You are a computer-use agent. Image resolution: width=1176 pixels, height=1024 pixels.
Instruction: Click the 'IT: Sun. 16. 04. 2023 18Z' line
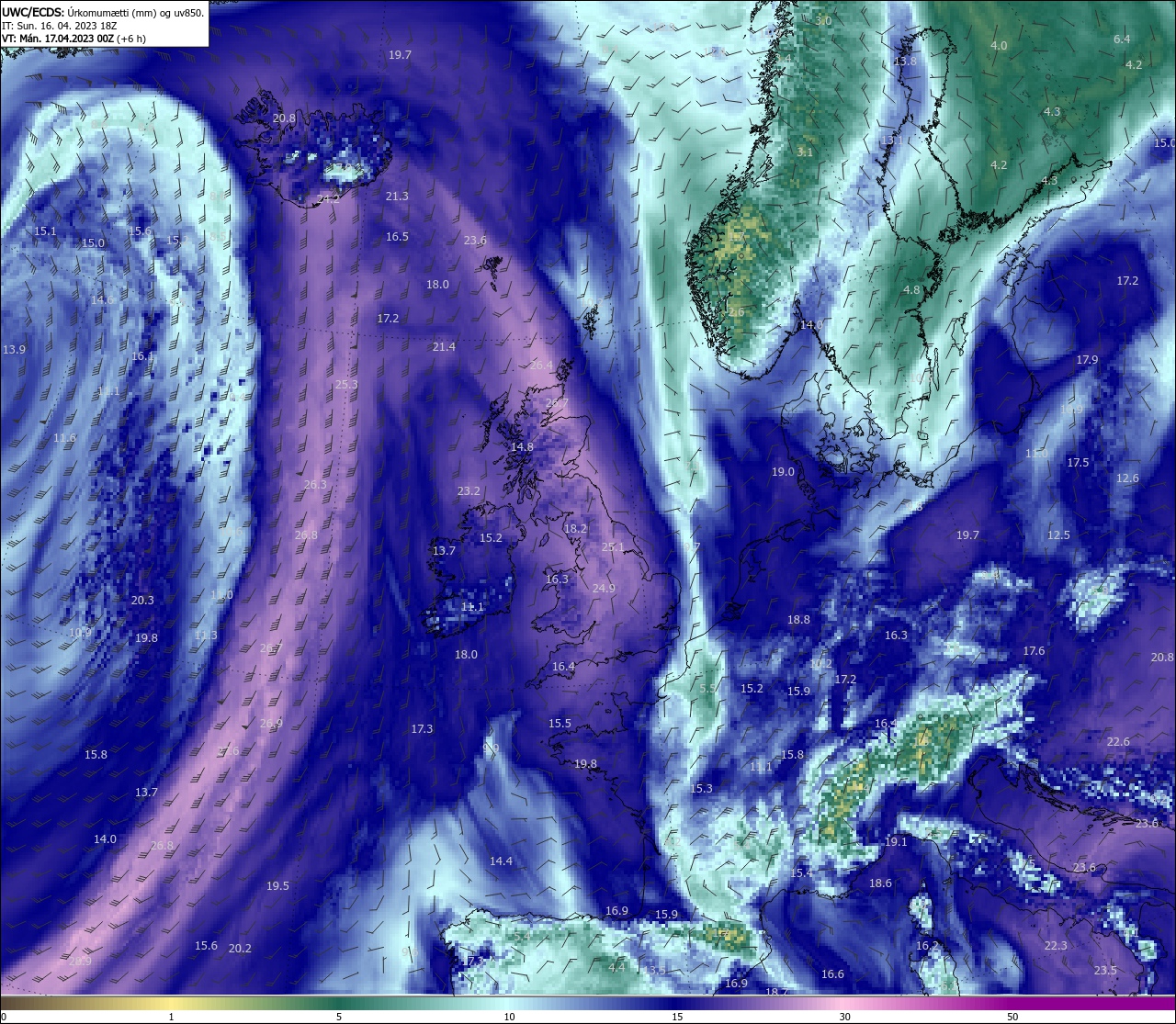click(x=59, y=26)
